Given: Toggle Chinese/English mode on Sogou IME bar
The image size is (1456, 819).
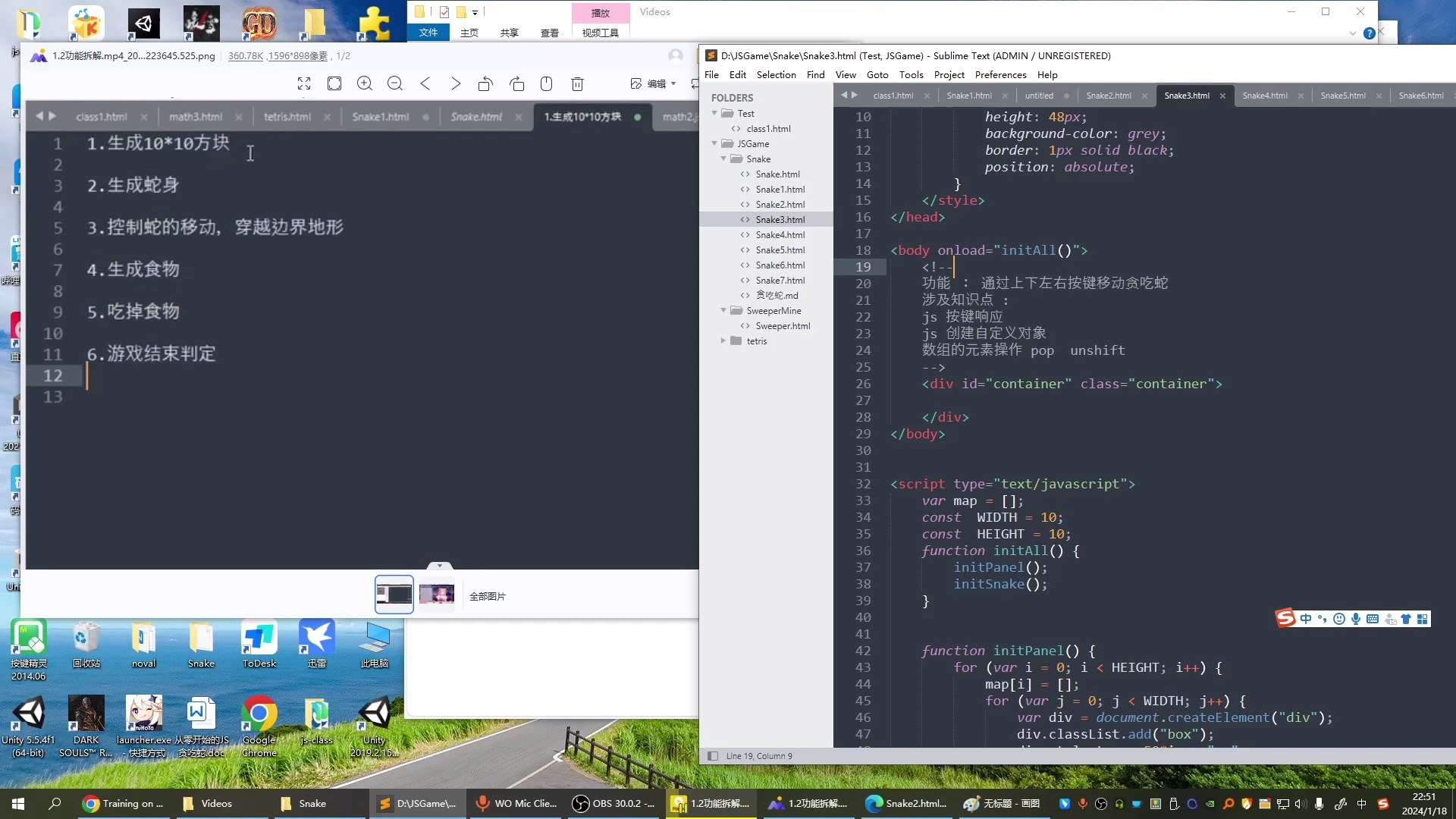Looking at the screenshot, I should 1305,619.
